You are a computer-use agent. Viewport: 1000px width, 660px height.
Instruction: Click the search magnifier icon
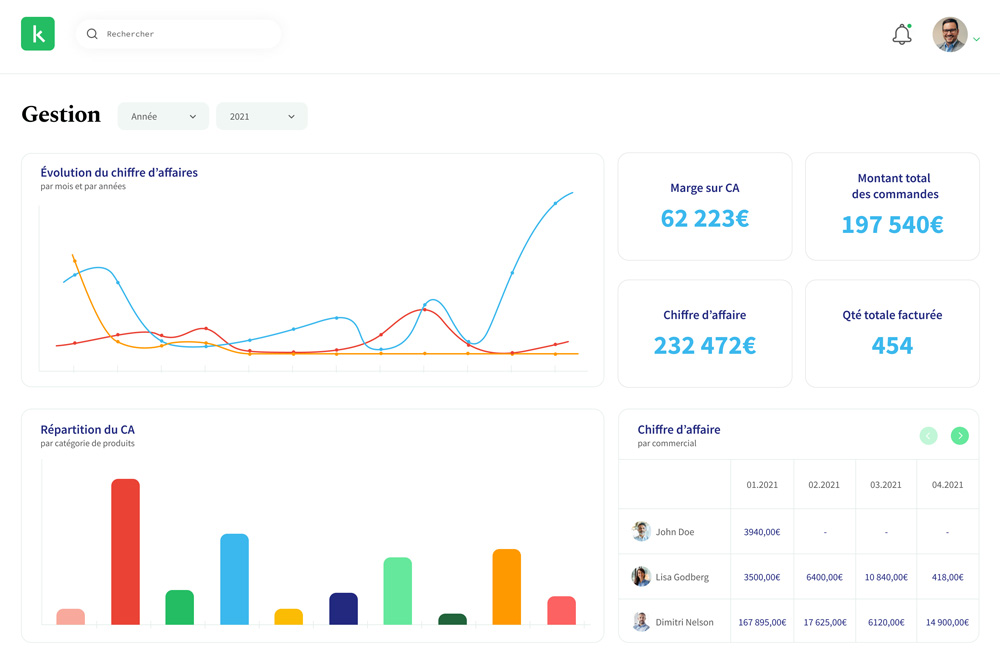click(x=92, y=34)
